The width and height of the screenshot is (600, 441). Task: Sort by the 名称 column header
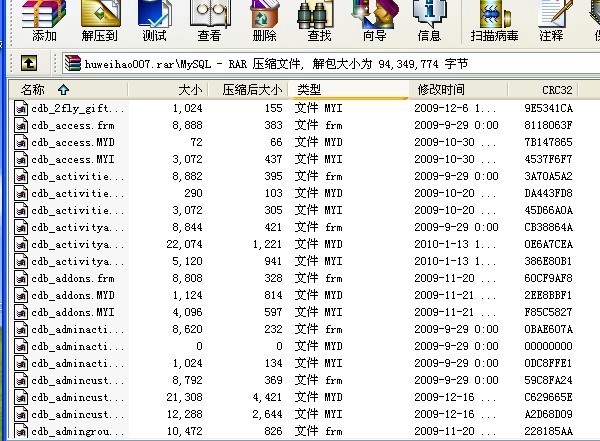[x=69, y=90]
